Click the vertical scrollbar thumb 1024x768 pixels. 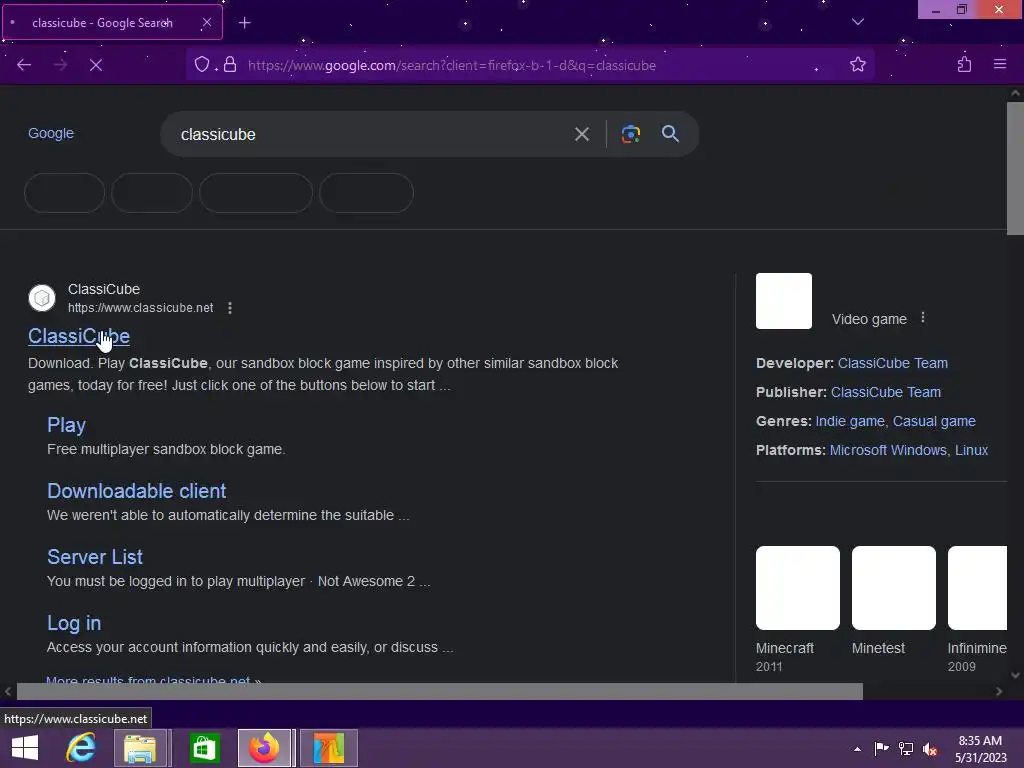pyautogui.click(x=1015, y=168)
